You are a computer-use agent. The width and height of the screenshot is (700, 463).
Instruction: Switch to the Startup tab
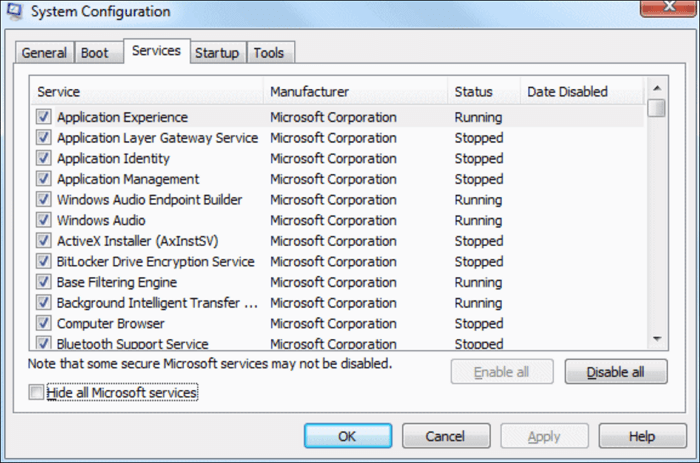click(217, 53)
